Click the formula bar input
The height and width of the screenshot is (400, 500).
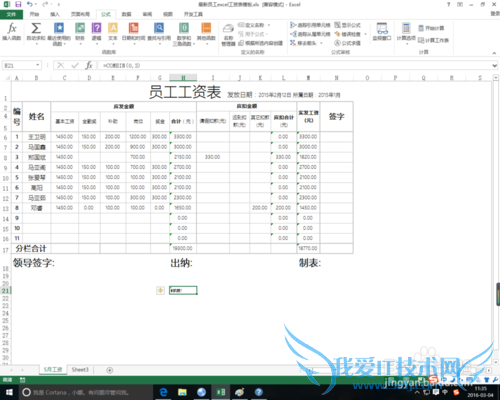point(295,65)
